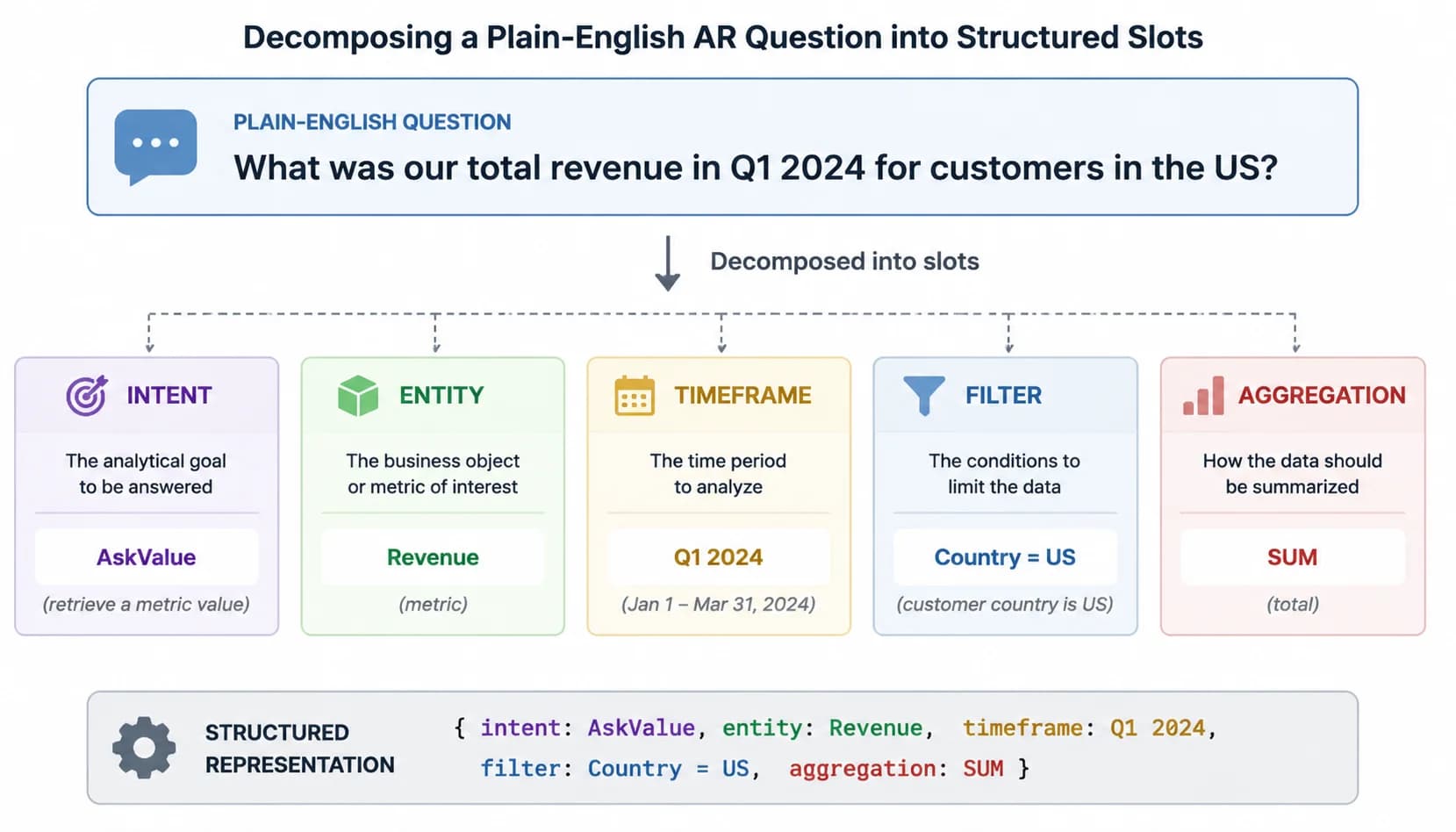
Task: Click 'The conditions to limit the data' description
Action: tap(1004, 474)
